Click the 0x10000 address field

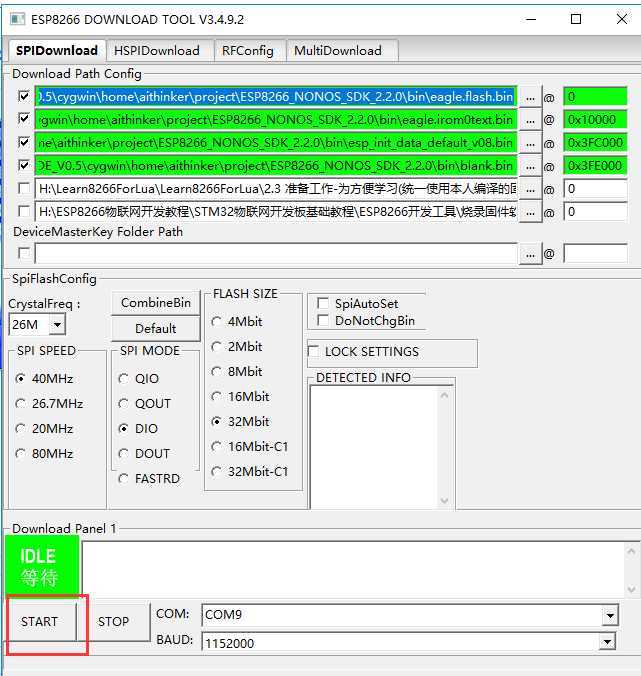click(595, 120)
